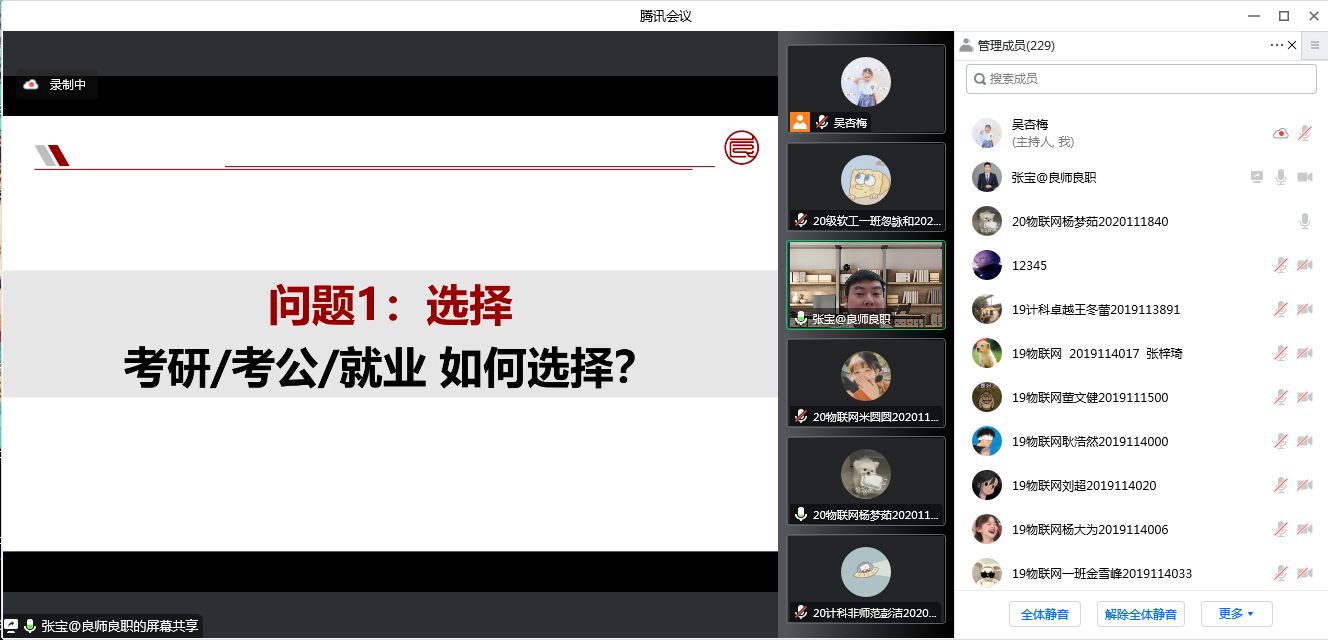Toggle the camera of 张宝@良师良职

tap(1305, 177)
